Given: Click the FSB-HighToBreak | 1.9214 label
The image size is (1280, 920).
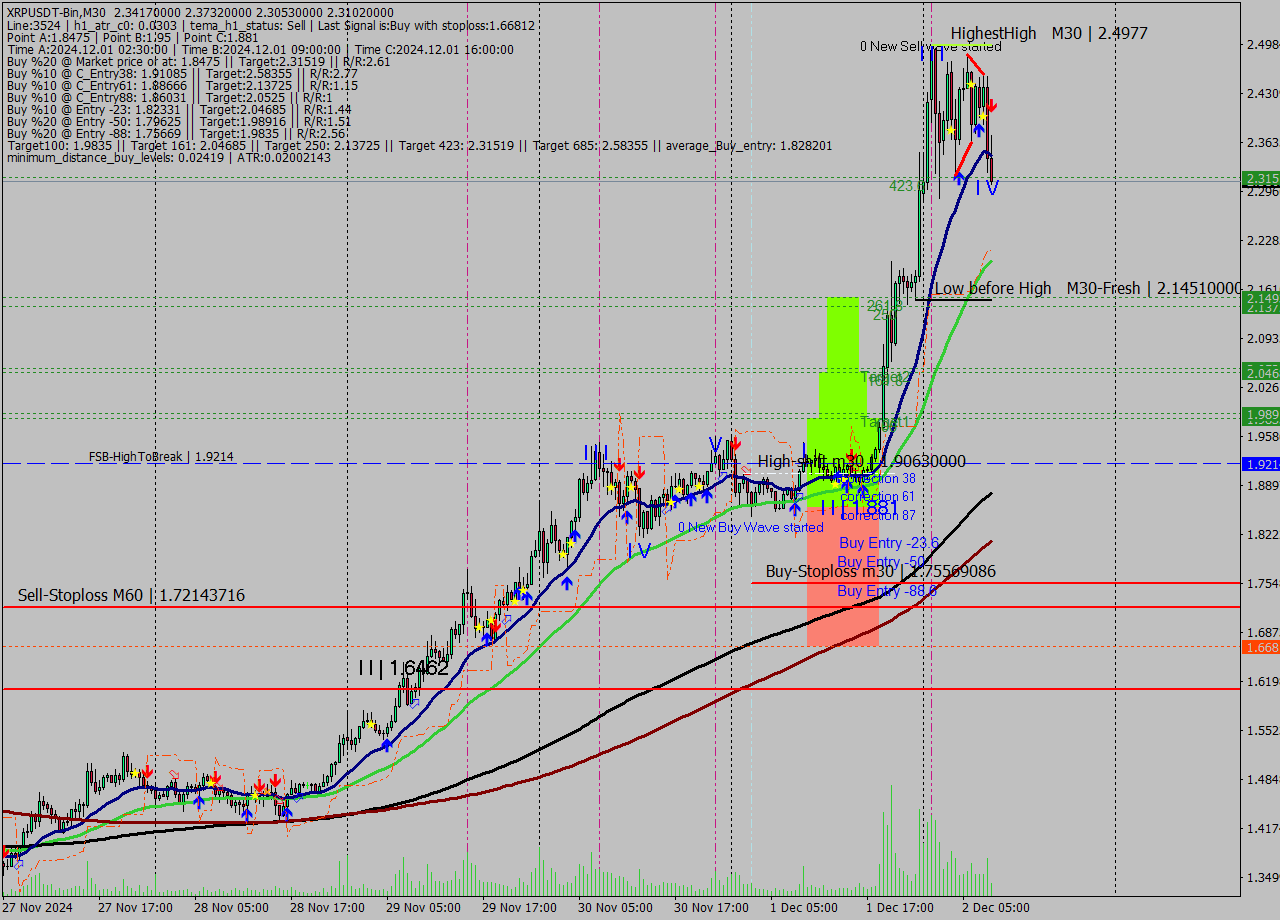Looking at the screenshot, I should pos(161,457).
